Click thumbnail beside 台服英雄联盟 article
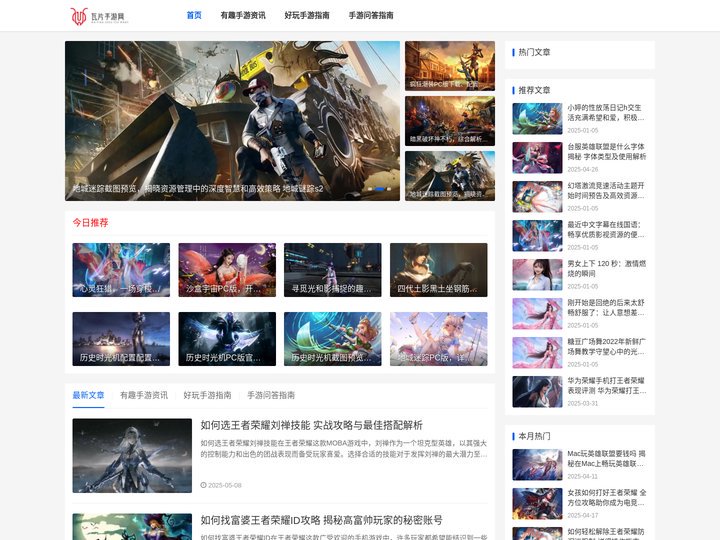This screenshot has width=720, height=540. click(x=537, y=158)
